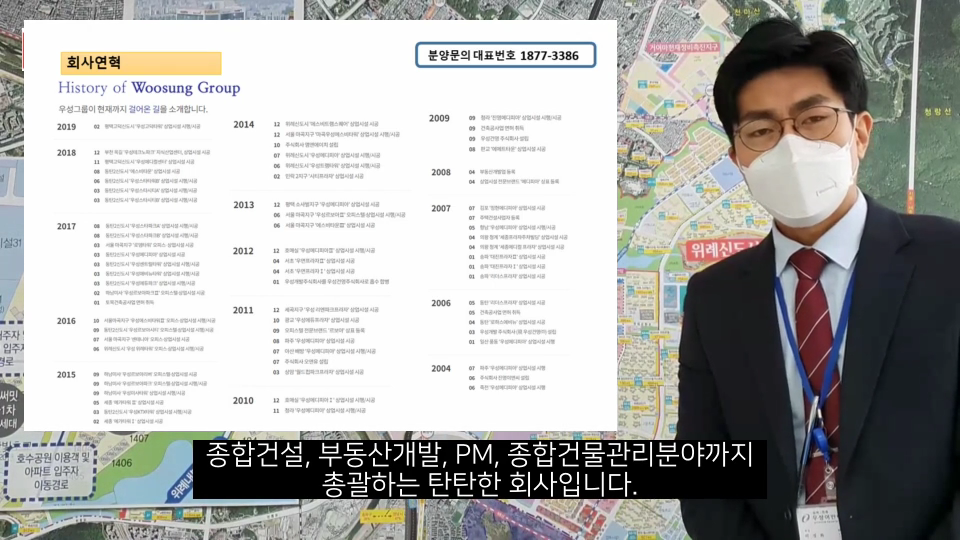
Task: Click the 1406 number on the map
Action: 122,463
